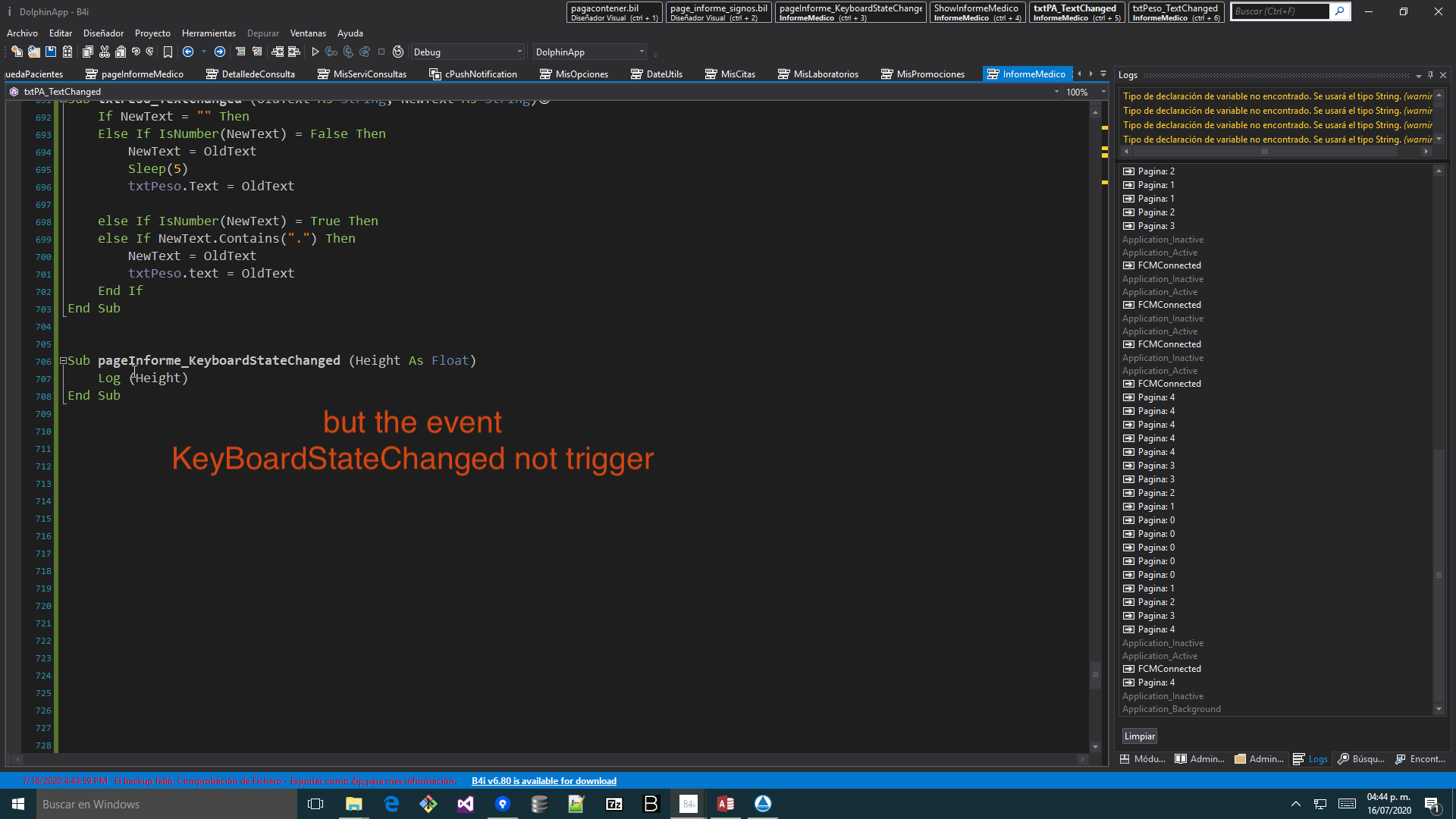Click the Restart circular arrow icon
Screen dimensions: 1456x819
pos(398,52)
